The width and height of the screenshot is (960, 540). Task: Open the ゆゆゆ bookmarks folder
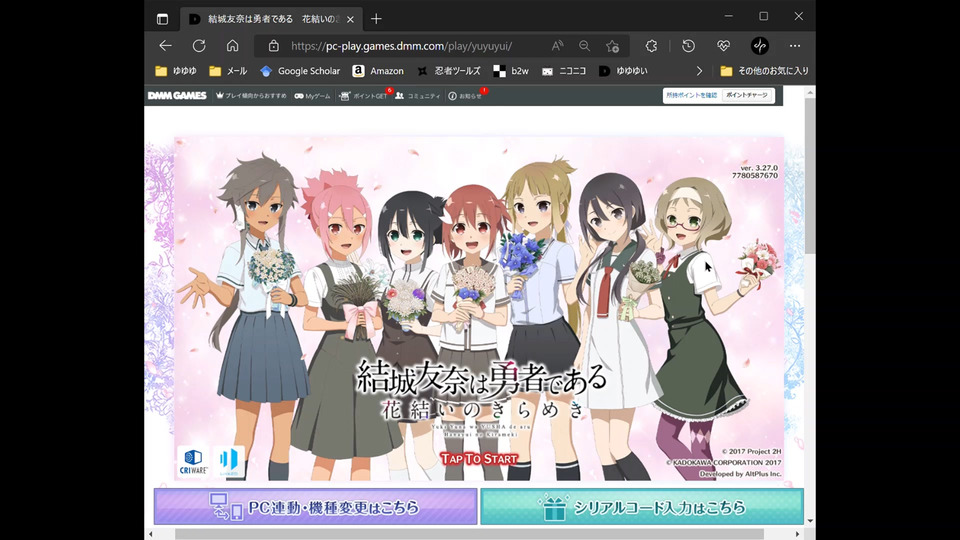pyautogui.click(x=176, y=71)
